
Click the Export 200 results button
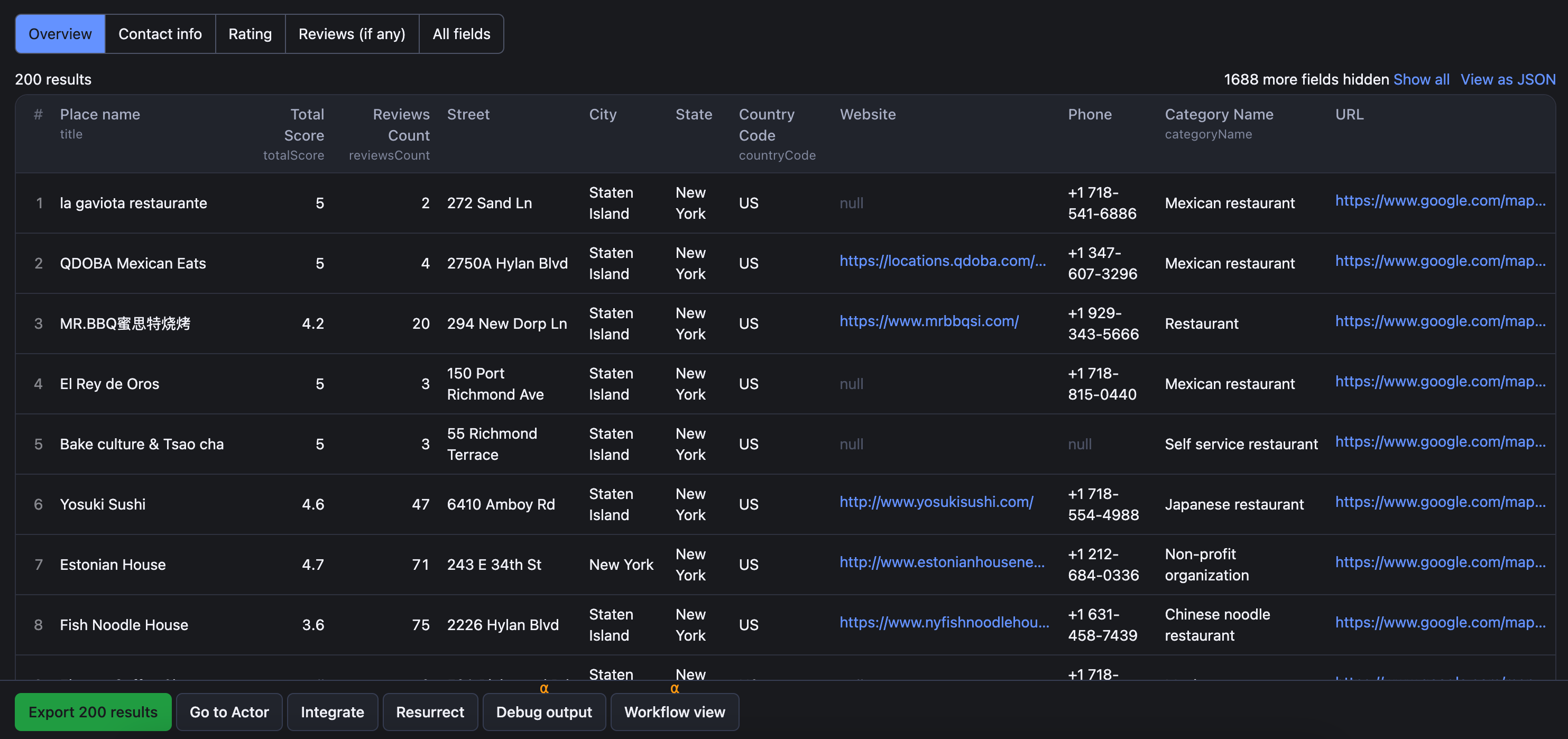tap(93, 712)
